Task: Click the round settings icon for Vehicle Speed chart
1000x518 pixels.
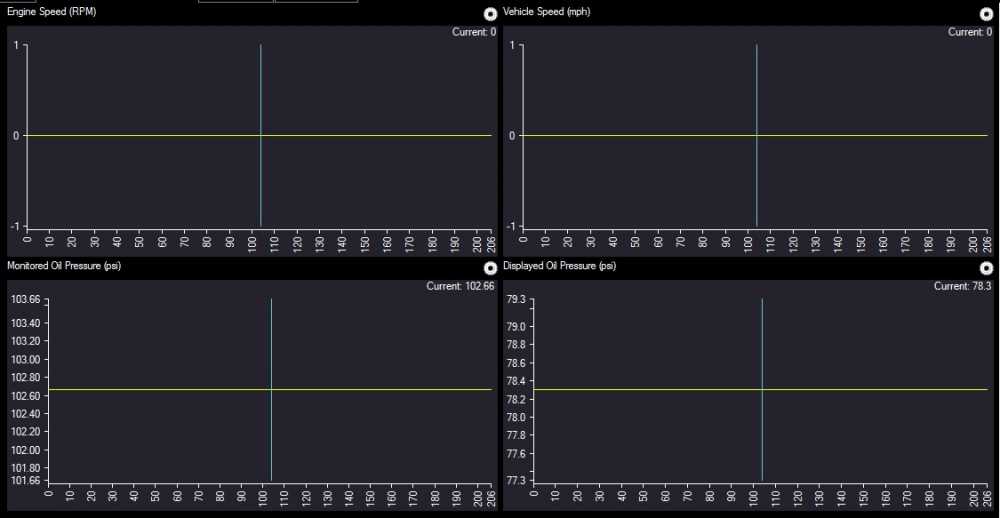Action: [x=986, y=14]
